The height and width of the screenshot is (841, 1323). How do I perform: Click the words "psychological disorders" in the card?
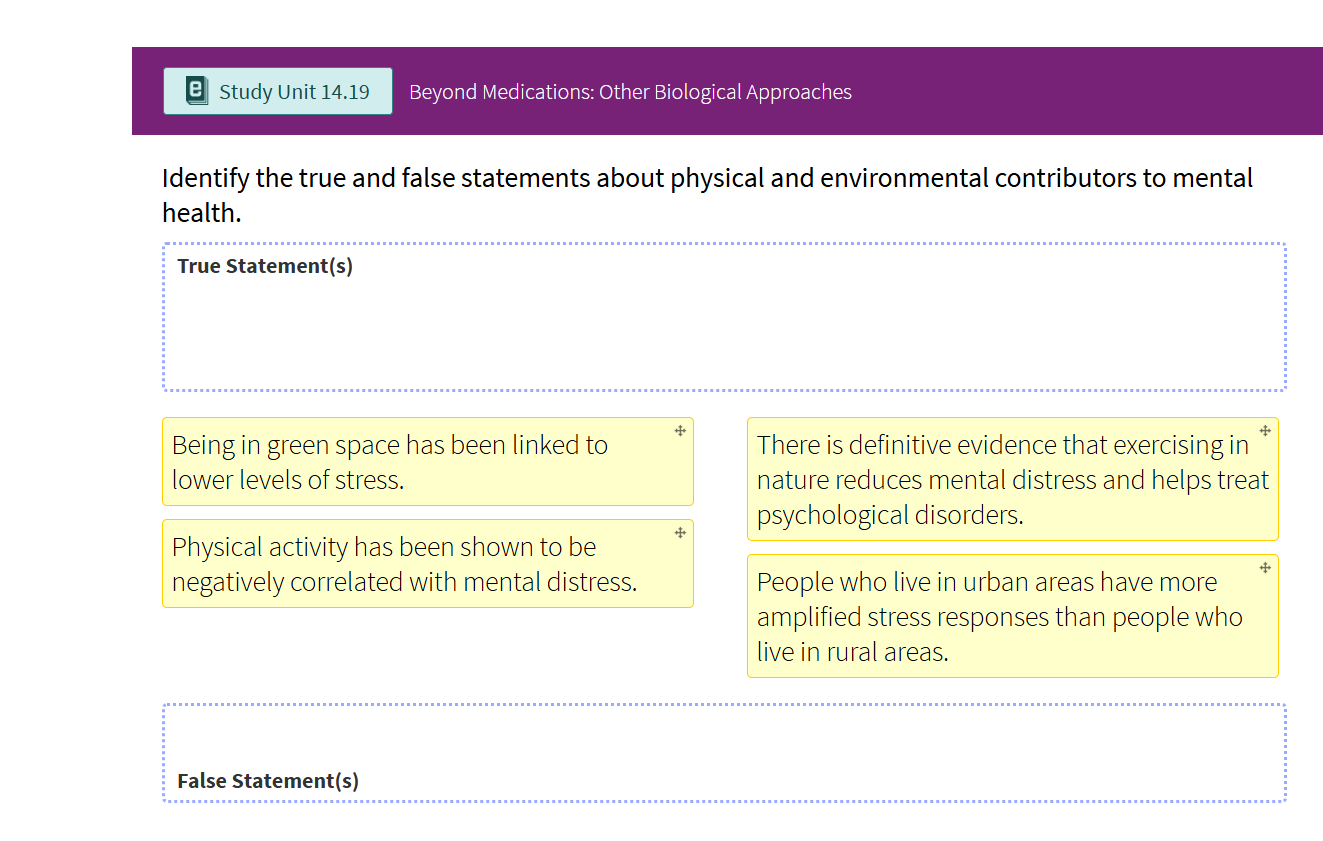point(889,515)
